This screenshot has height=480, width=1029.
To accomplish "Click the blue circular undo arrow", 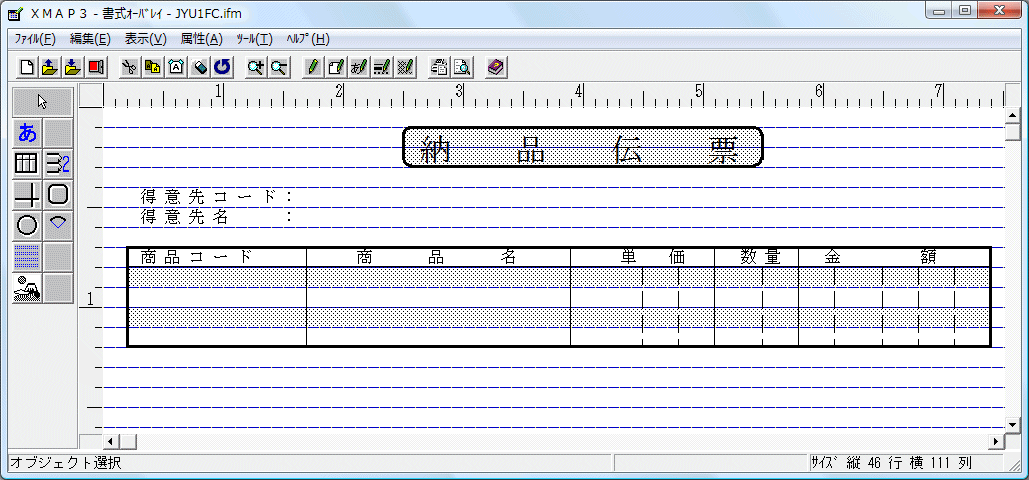I will tap(222, 66).
